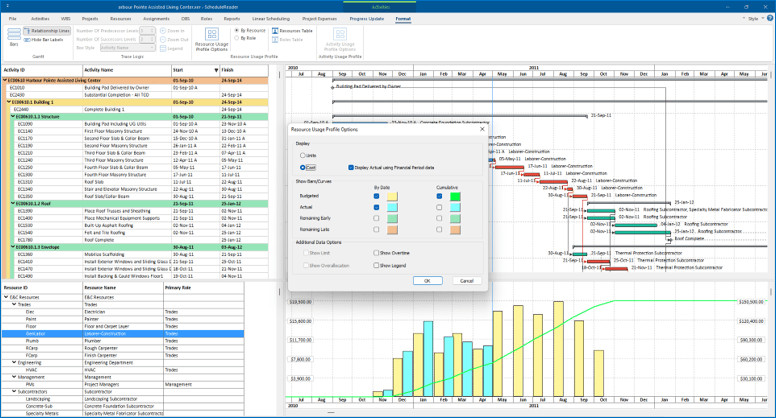Click the Activity Usage Profile Options icon
Screen dimensions: 776x418
point(340,34)
